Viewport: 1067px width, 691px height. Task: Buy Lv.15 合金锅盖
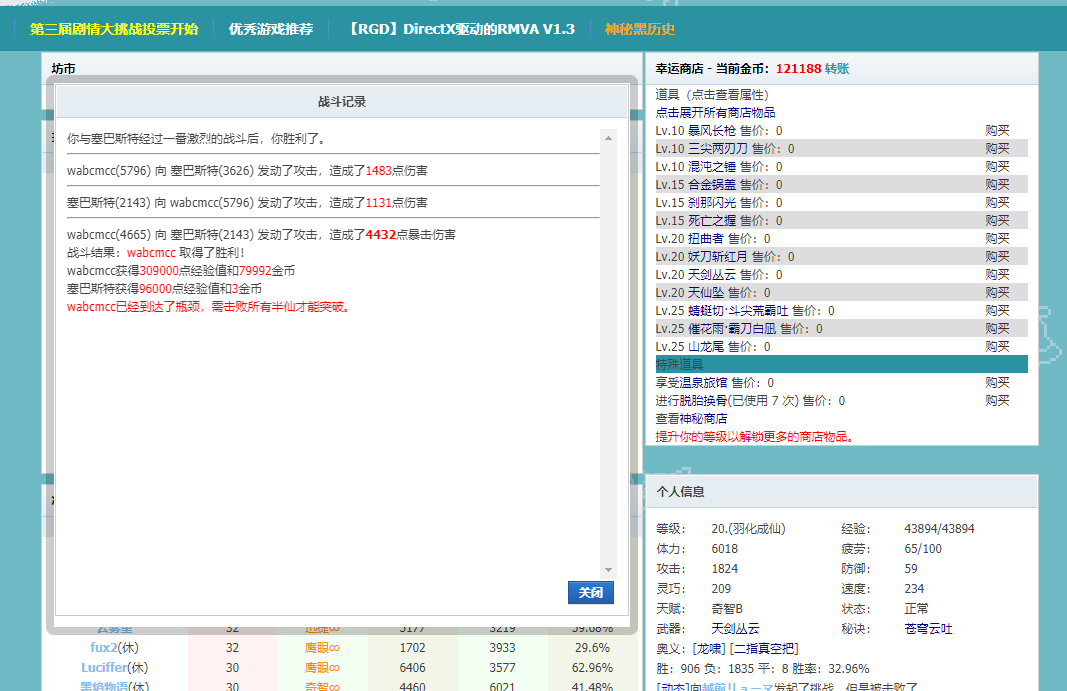(997, 184)
